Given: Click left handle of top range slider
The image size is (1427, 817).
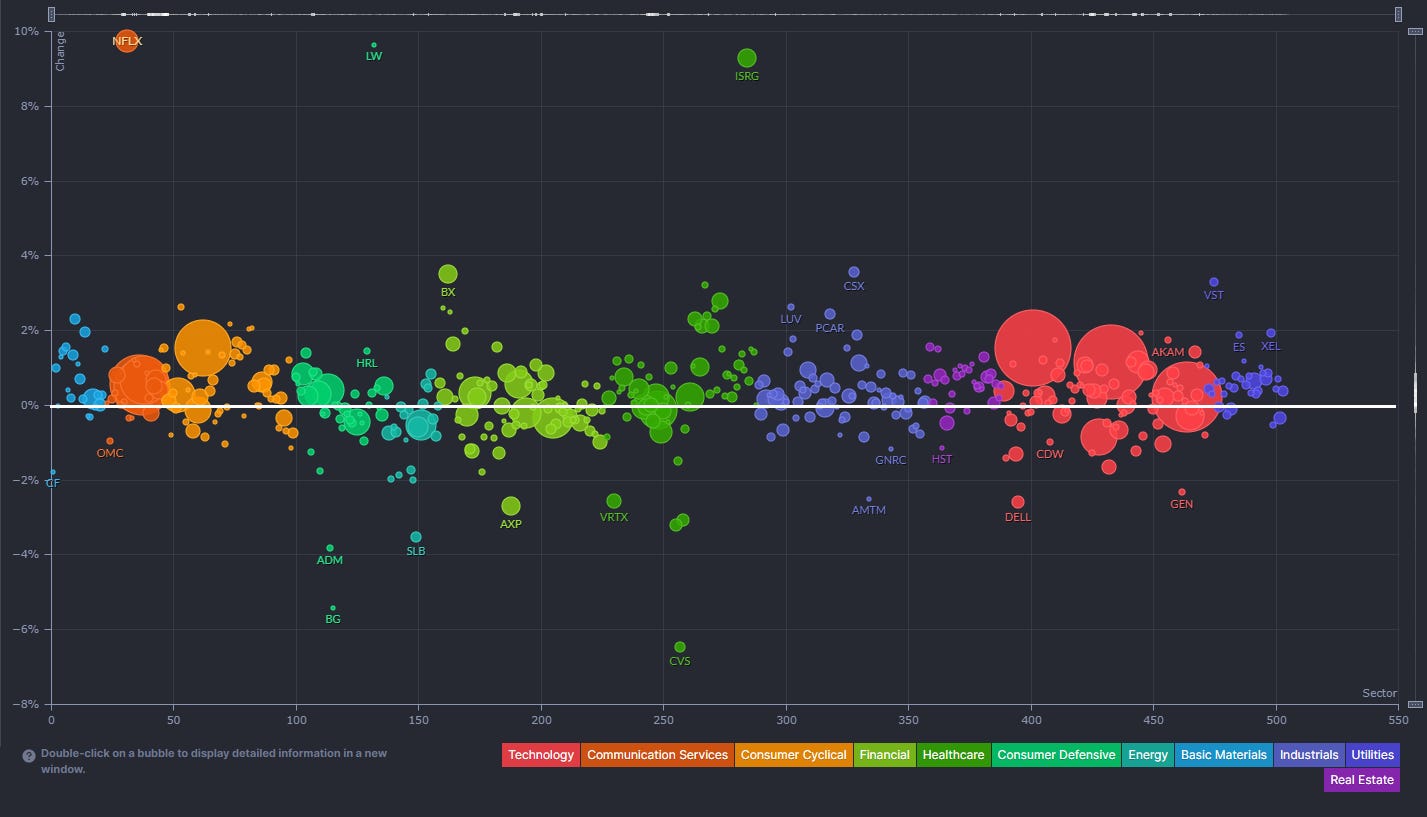Looking at the screenshot, I should [51, 14].
